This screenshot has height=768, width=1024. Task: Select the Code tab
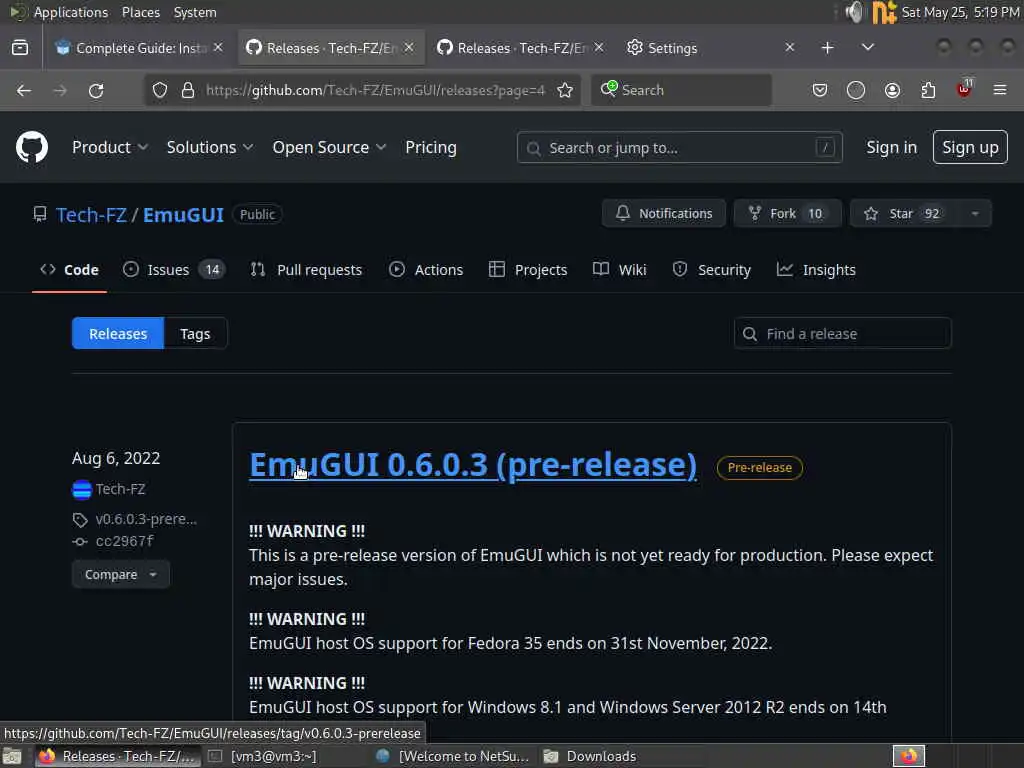[x=69, y=270]
